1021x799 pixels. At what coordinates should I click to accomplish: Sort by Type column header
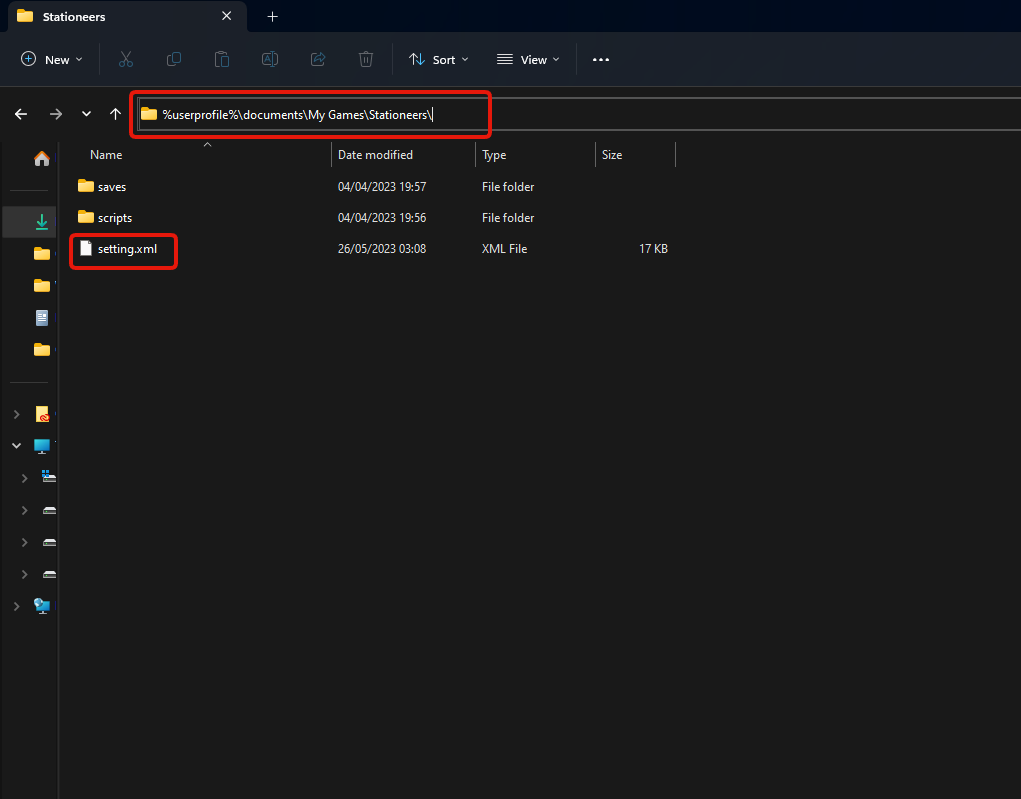tap(494, 155)
